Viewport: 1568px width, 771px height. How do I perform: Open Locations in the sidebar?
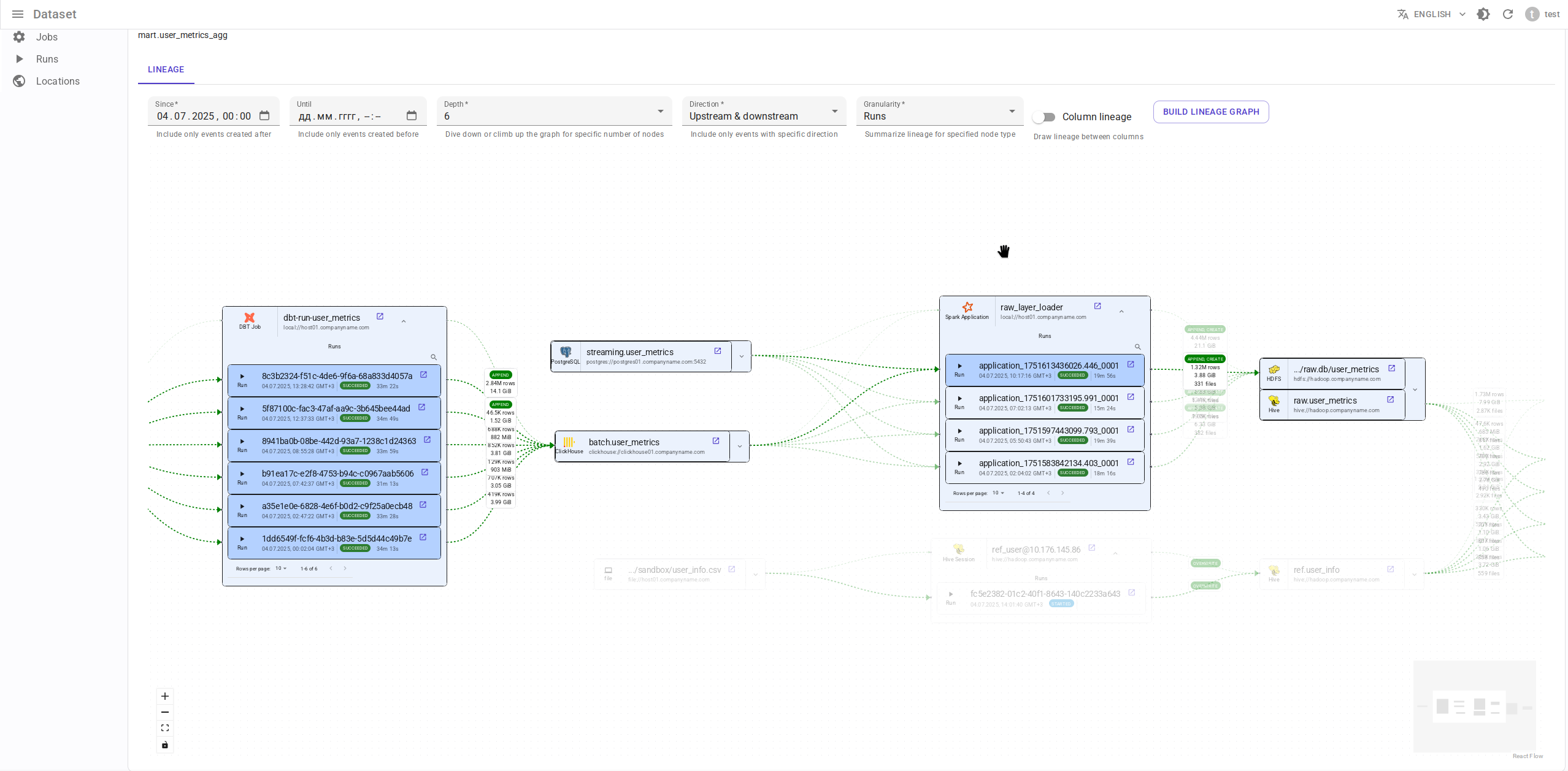(x=58, y=81)
